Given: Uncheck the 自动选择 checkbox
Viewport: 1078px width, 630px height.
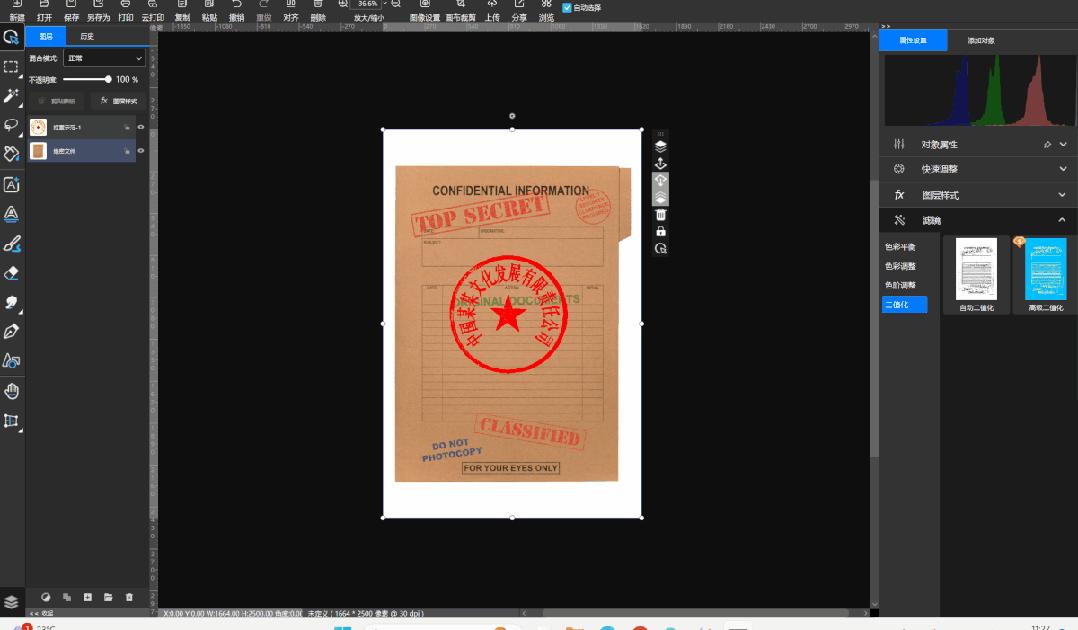Looking at the screenshot, I should (567, 7).
